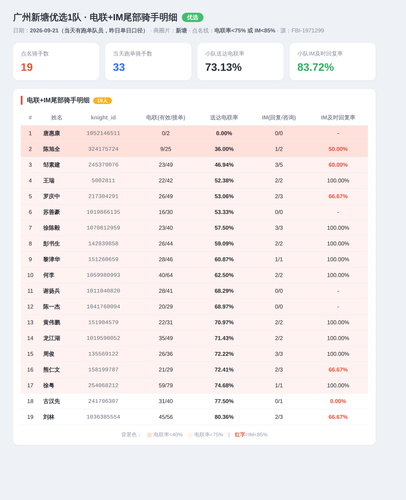Click the 0/2 call ratio cell

pyautogui.click(x=166, y=133)
